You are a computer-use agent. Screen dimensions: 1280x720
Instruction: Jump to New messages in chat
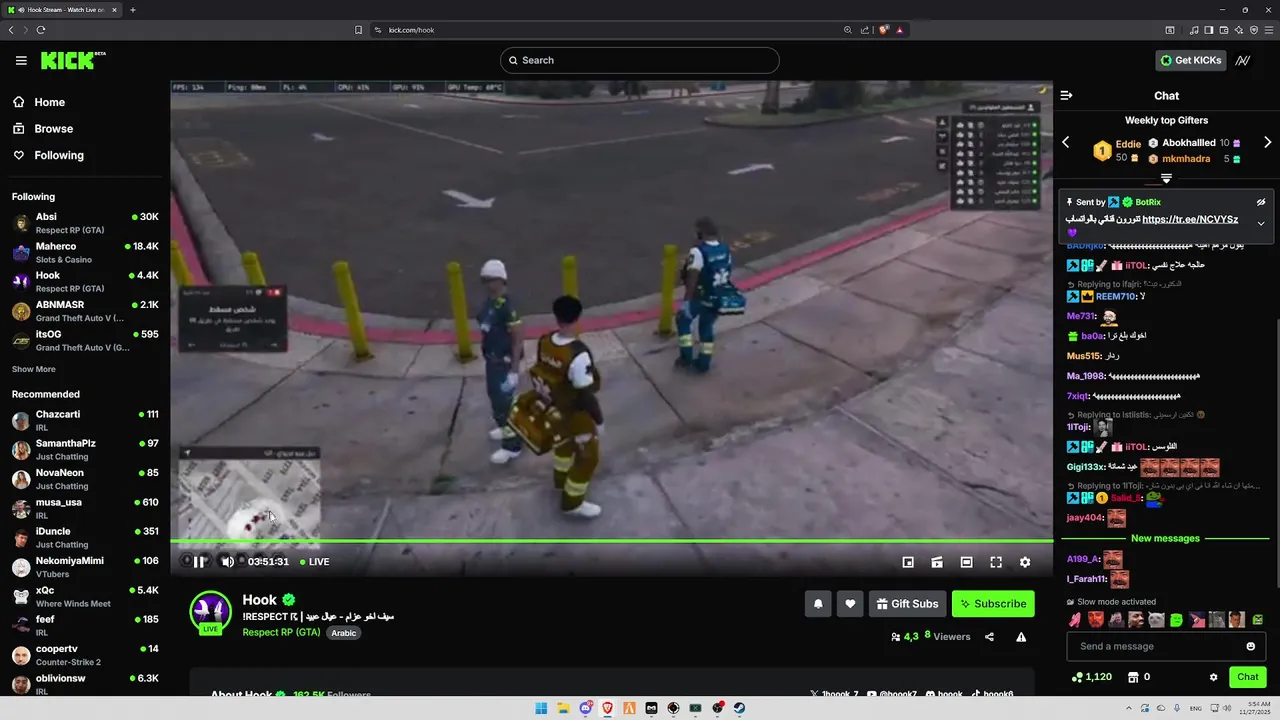pos(1165,538)
